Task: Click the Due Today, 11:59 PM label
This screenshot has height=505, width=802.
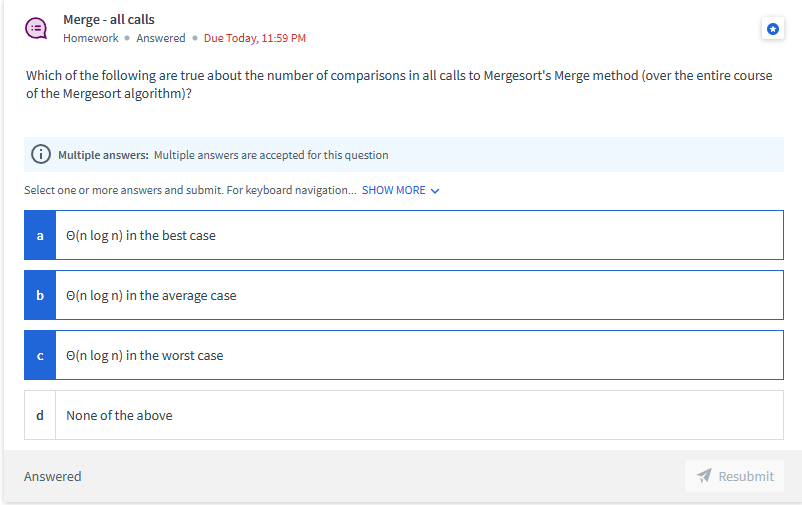Action: click(255, 38)
